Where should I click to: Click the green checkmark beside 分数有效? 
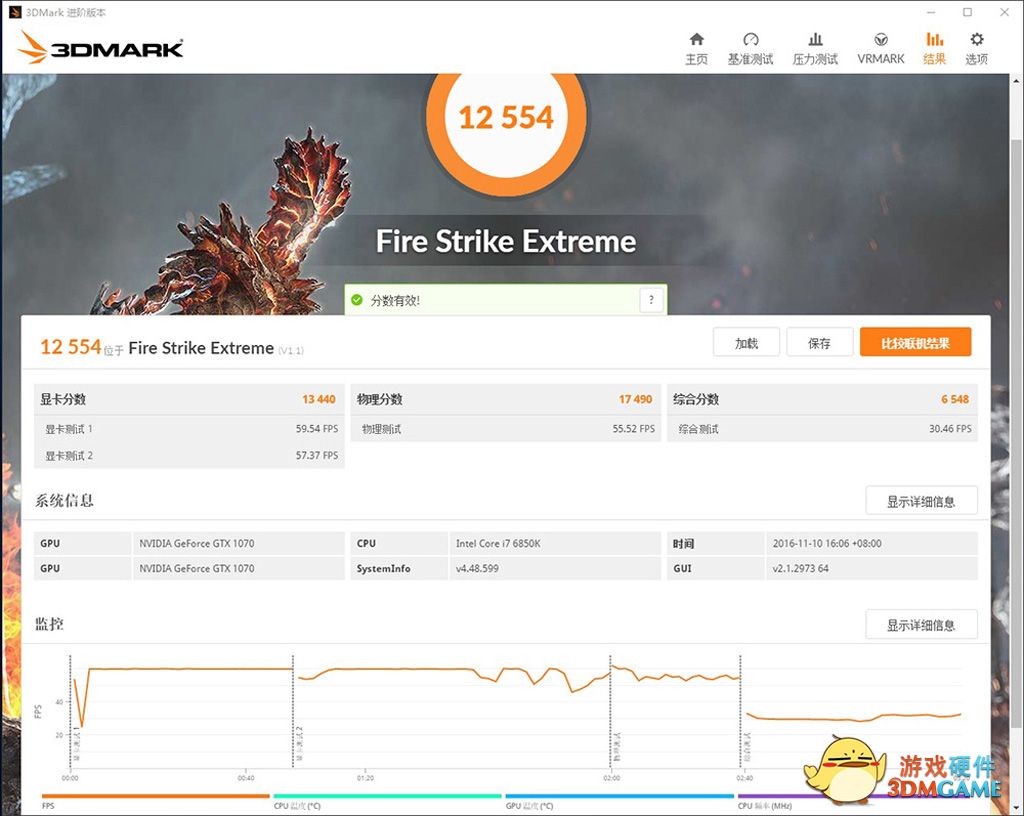pyautogui.click(x=357, y=300)
